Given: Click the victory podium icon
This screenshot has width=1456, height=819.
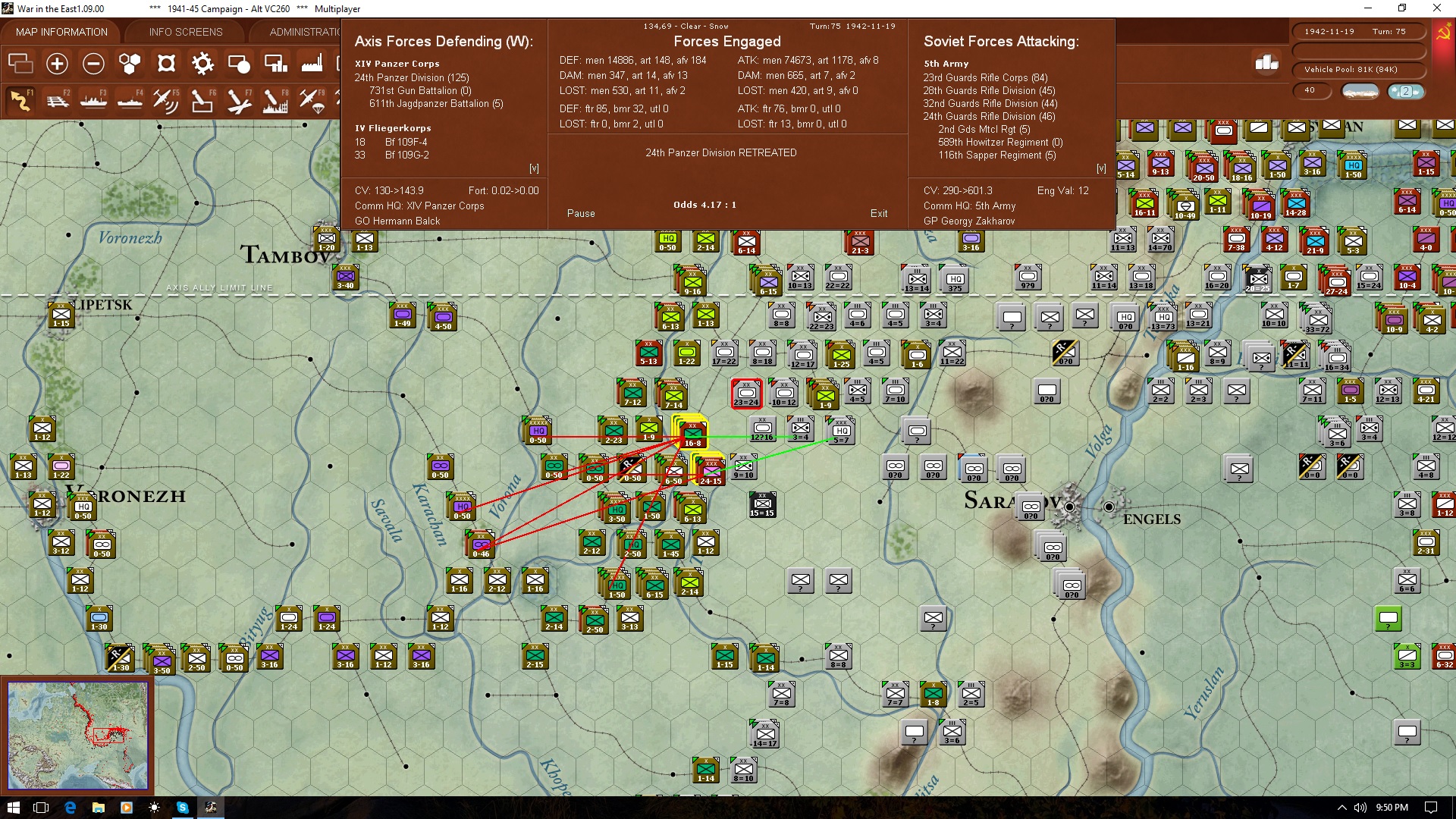Looking at the screenshot, I should [1266, 63].
